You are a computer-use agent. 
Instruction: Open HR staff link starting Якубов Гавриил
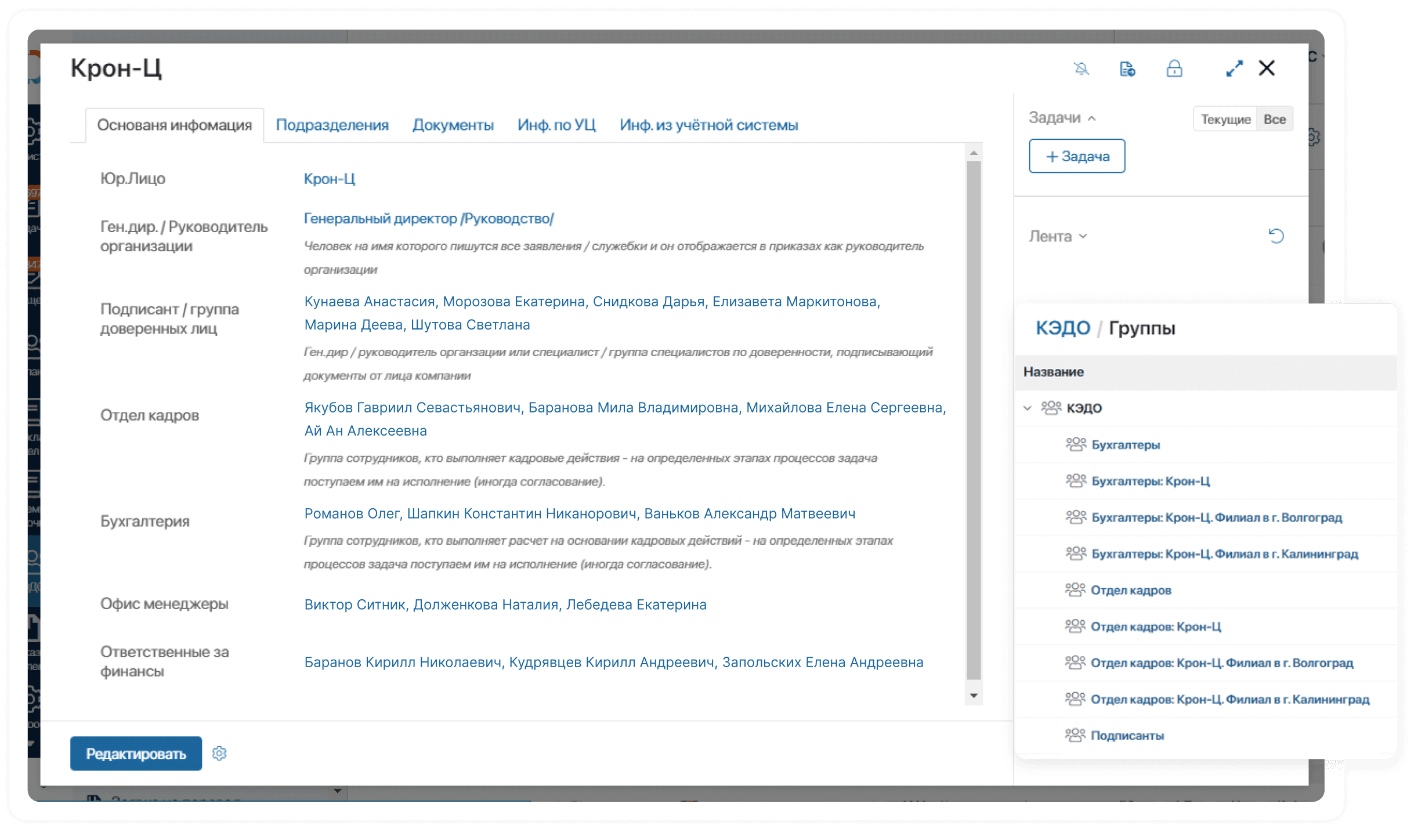click(625, 419)
